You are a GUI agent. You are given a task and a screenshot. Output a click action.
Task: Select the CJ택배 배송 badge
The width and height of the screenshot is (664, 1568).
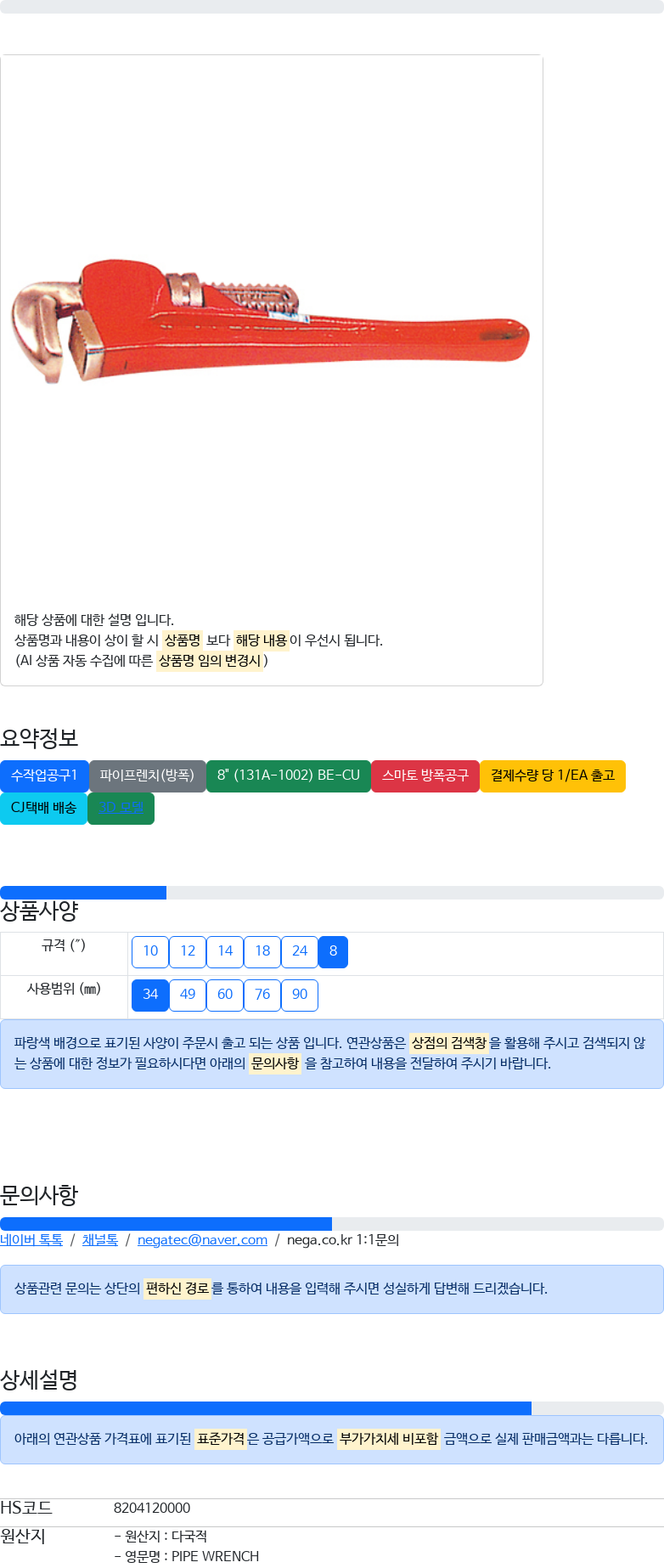[x=44, y=808]
